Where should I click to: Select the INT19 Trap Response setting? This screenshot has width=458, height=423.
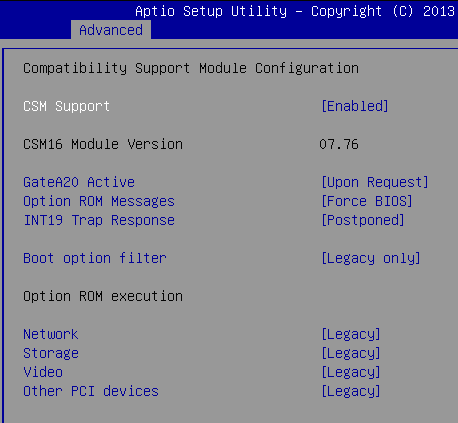[x=99, y=220]
